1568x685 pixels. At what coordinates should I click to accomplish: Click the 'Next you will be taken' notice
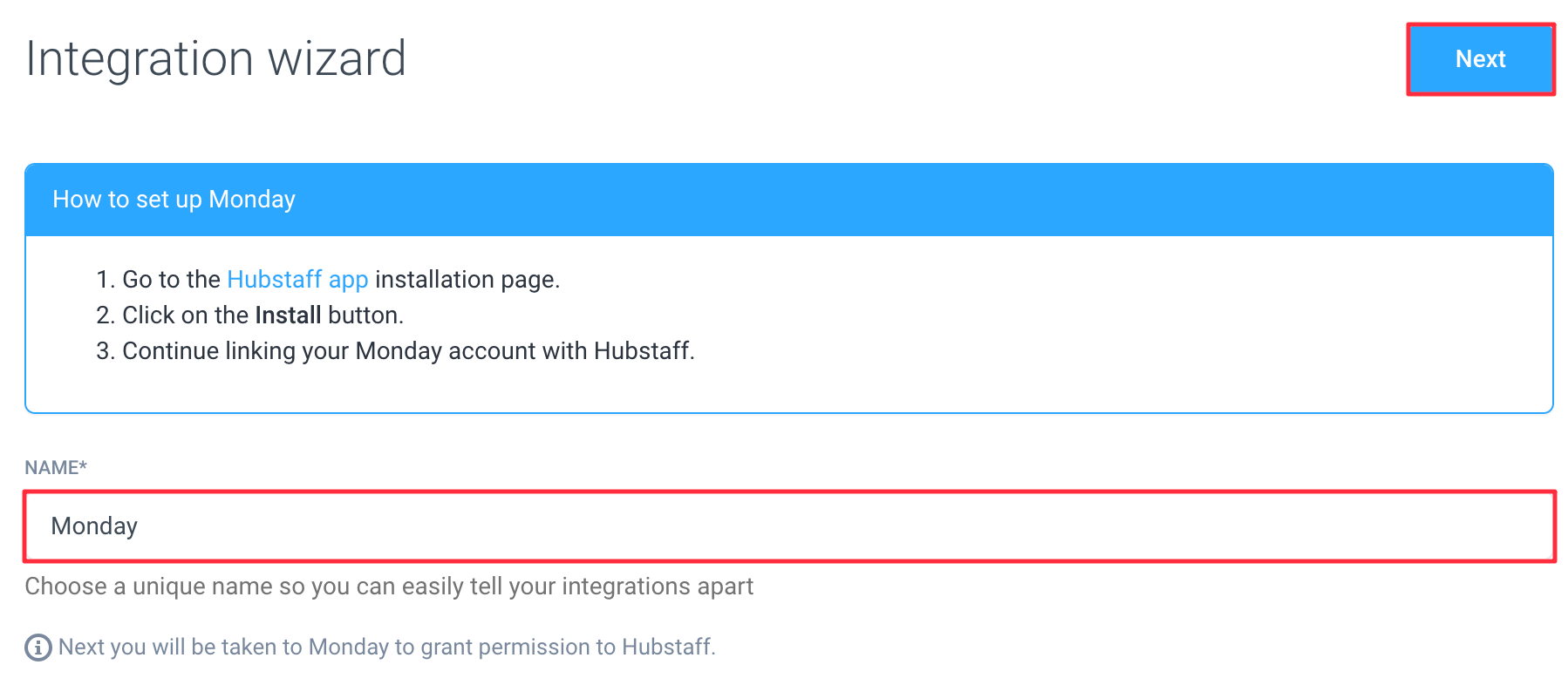click(386, 648)
